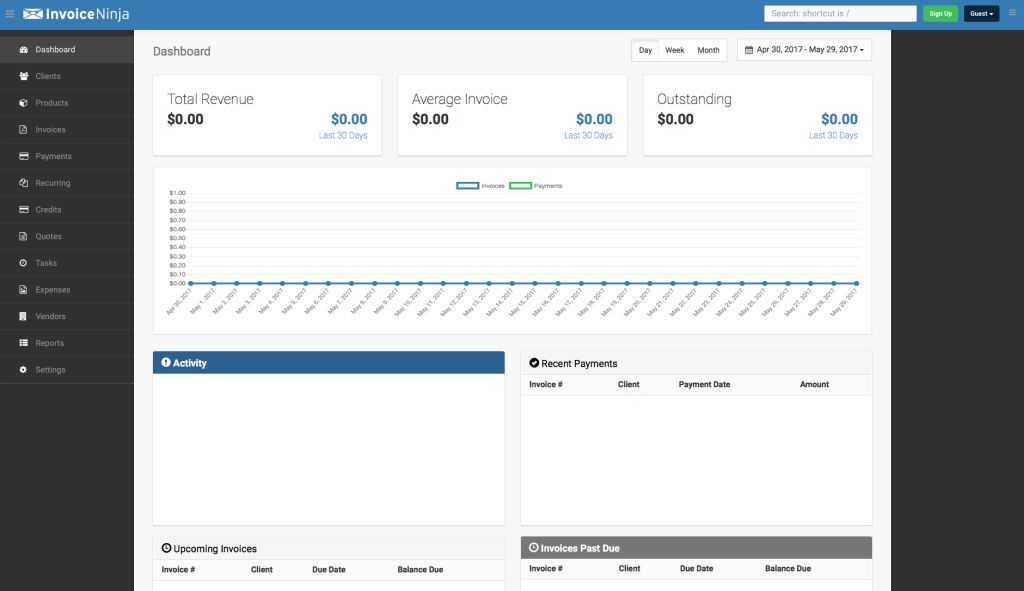Go to Vendors in the sidebar

[67, 317]
